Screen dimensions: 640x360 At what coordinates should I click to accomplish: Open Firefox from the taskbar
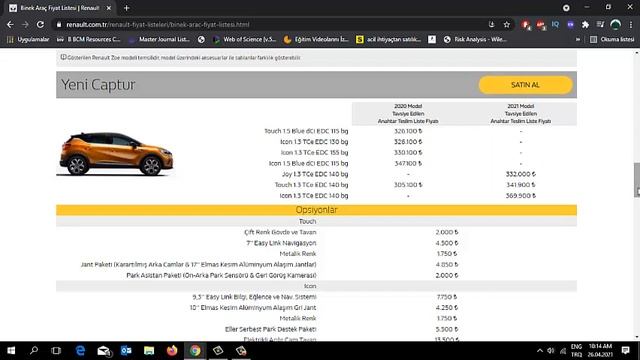click(x=172, y=351)
